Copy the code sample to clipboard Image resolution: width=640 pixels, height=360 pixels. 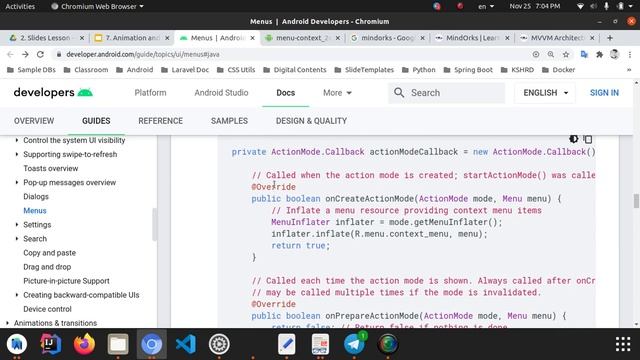(x=588, y=139)
